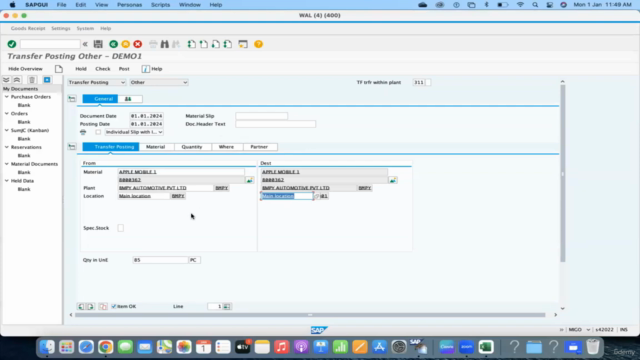Viewport: 640px width, 360px height.
Task: Click the printer icon beside slip checkbox
Action: [x=83, y=132]
